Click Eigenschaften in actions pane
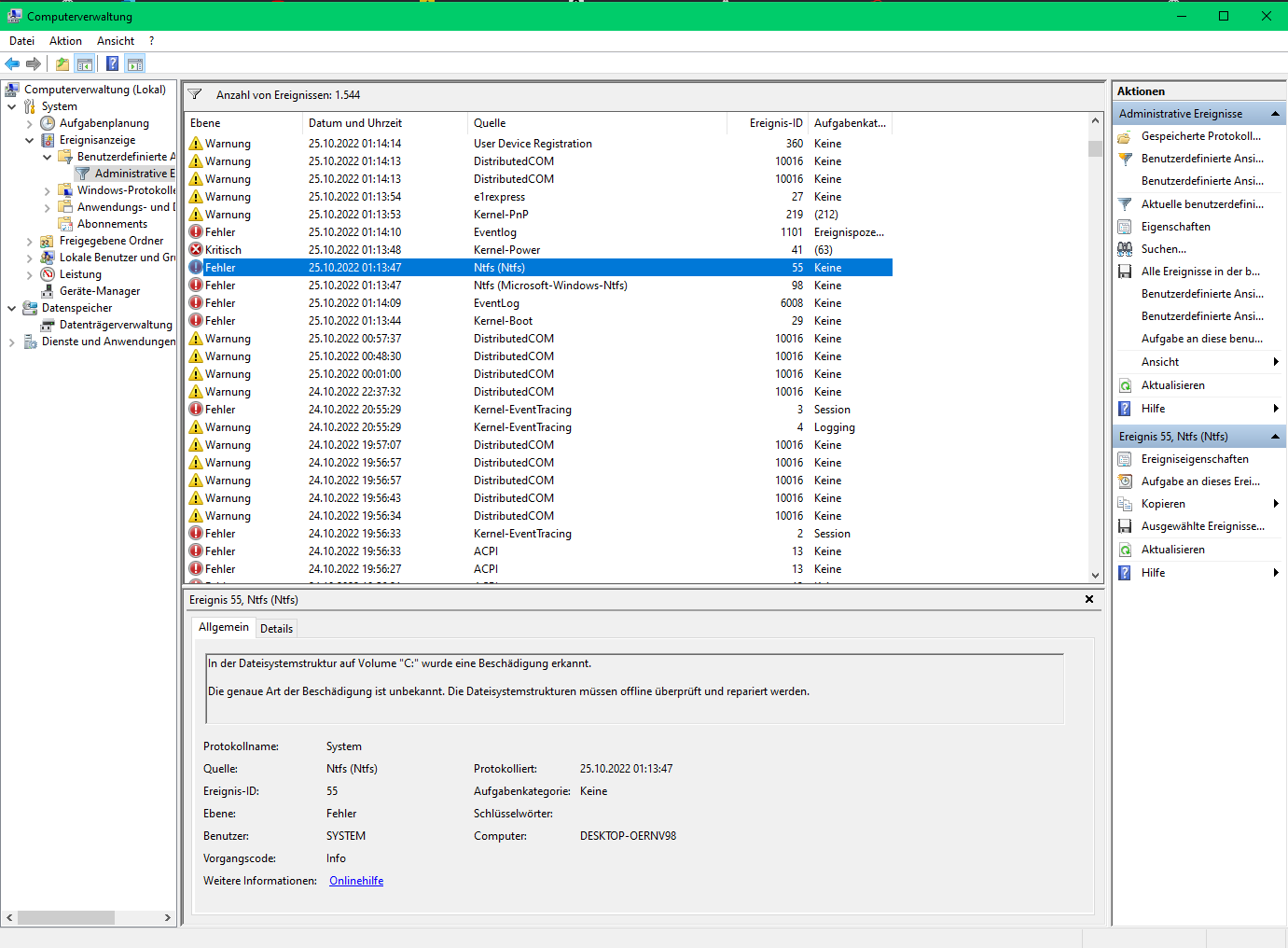The height and width of the screenshot is (948, 1288). tap(1176, 227)
